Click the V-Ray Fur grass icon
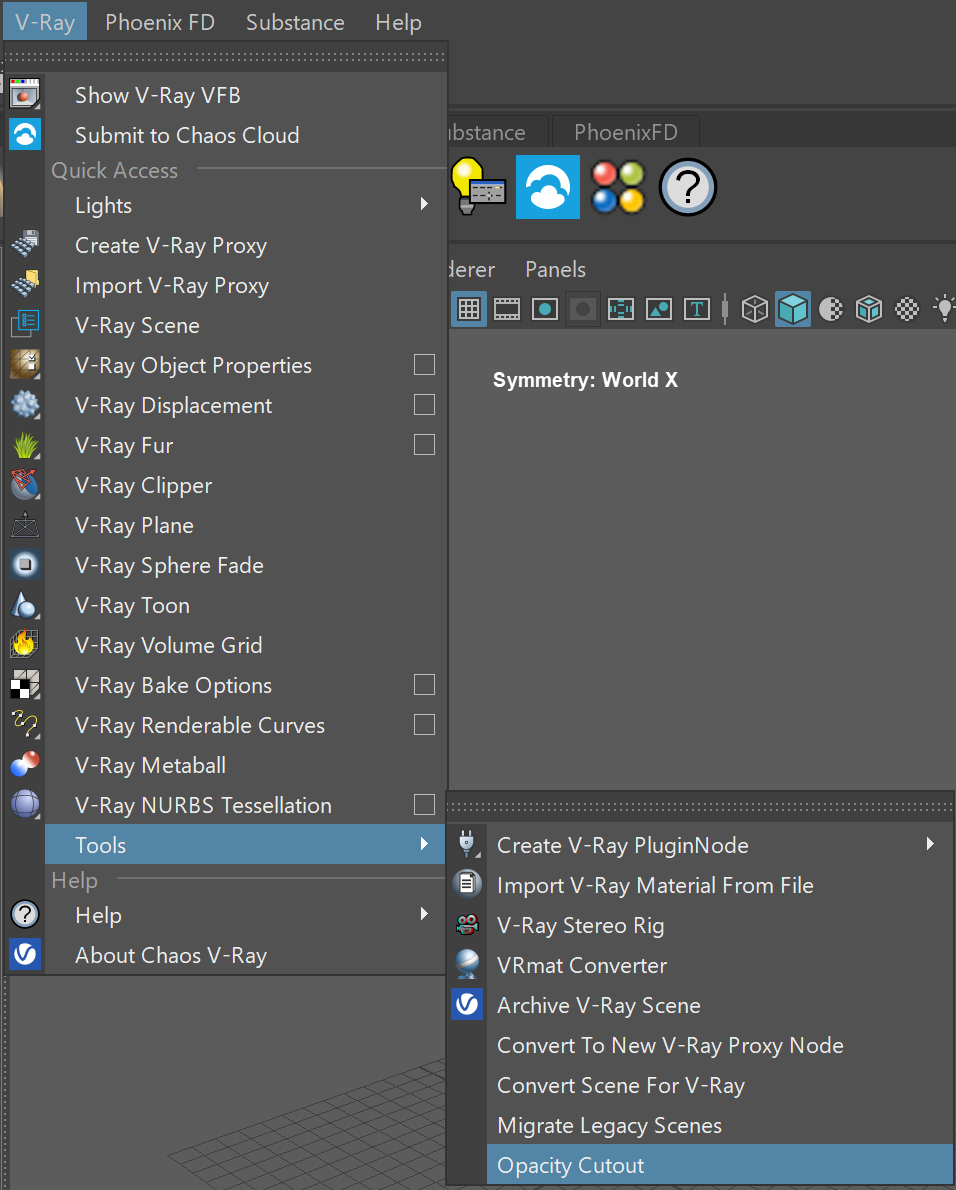The image size is (956, 1190). [24, 445]
